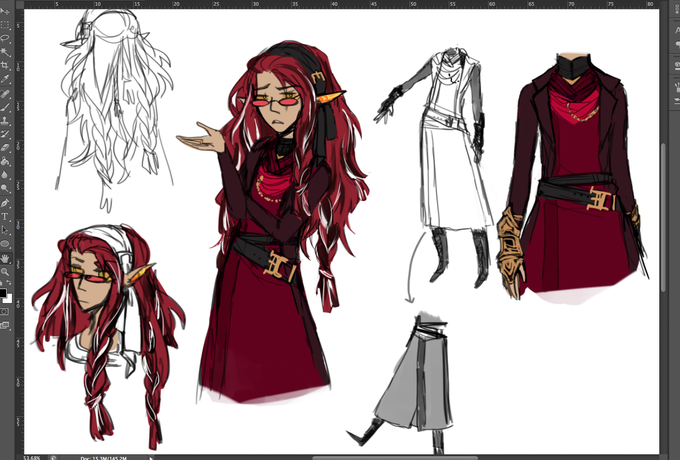Select the Clone Stamp tool

tap(5, 121)
